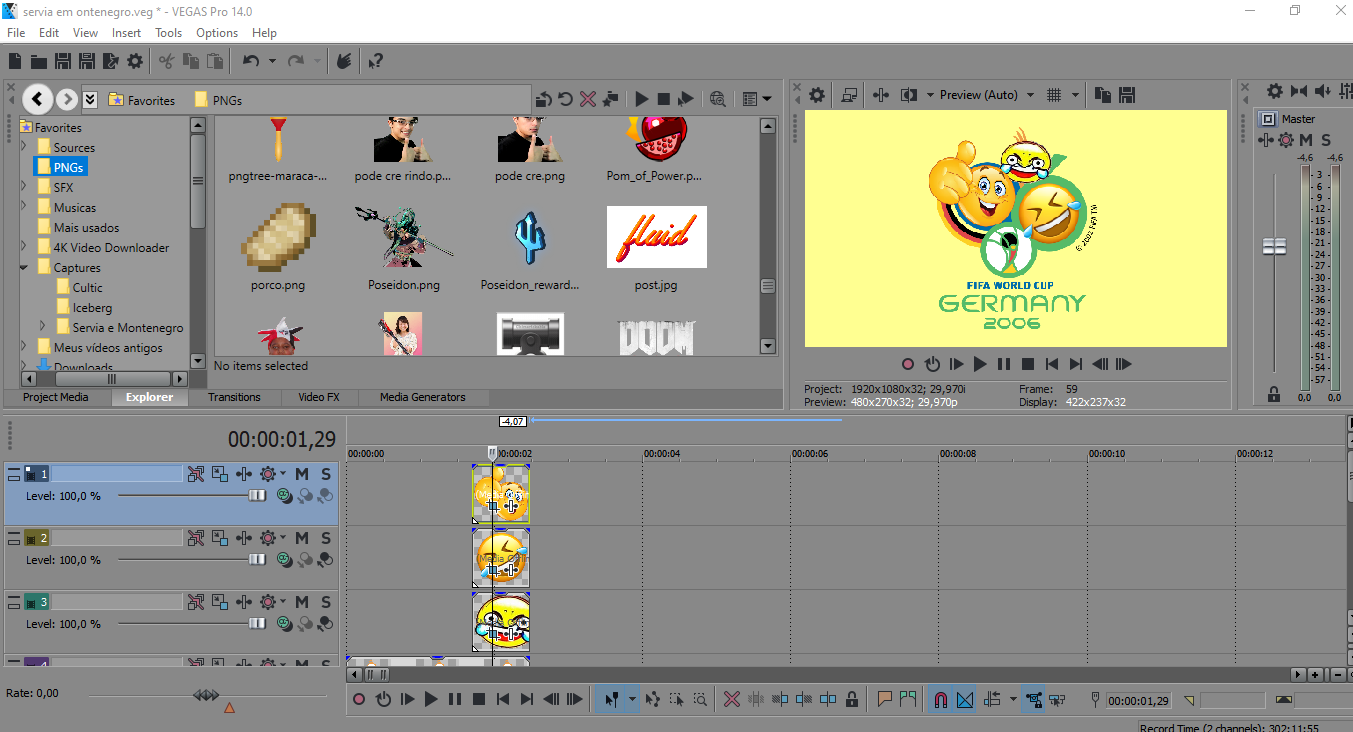
Task: Mute video track 2
Action: point(302,538)
